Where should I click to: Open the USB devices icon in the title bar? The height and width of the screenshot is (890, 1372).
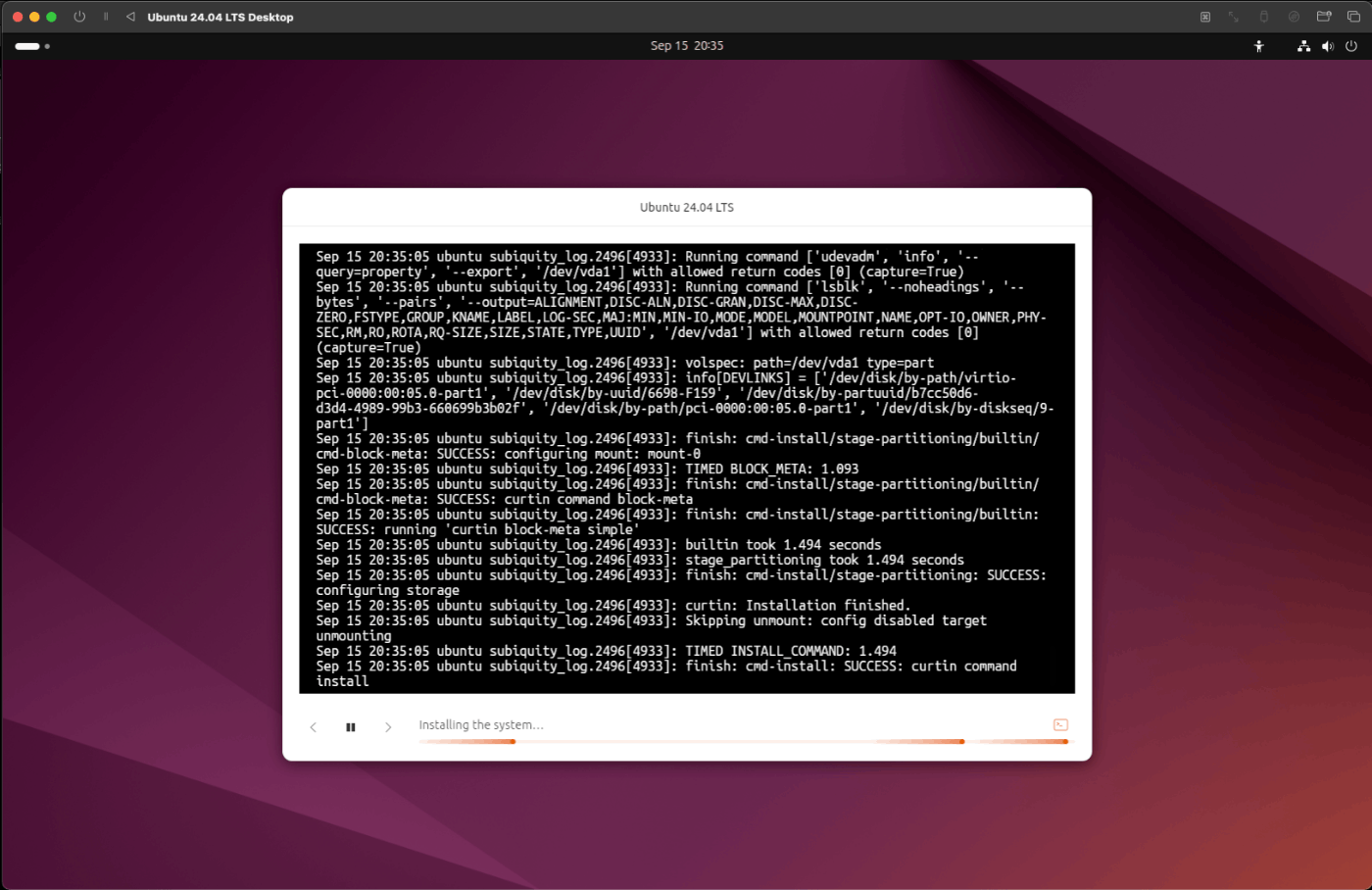point(1264,17)
